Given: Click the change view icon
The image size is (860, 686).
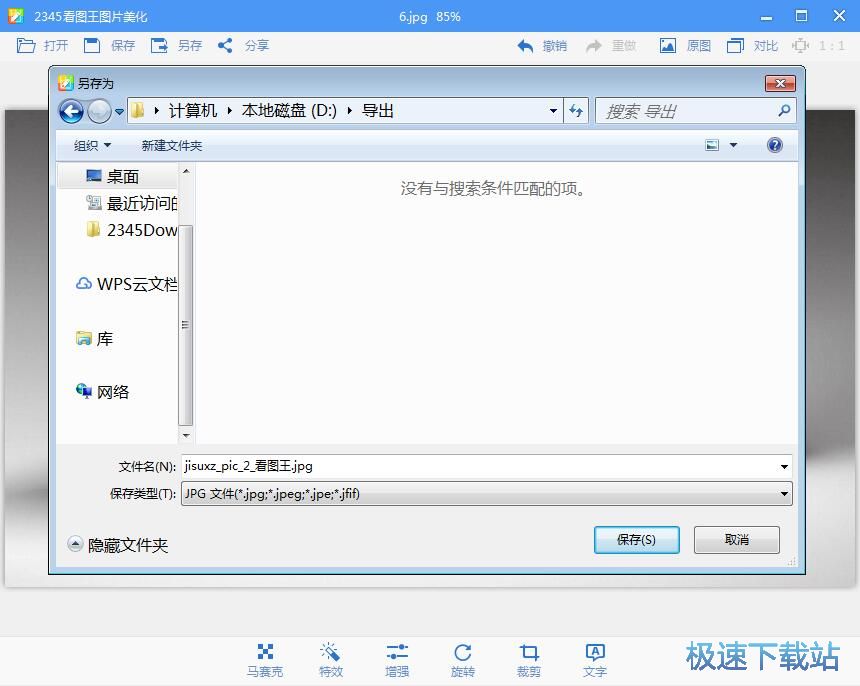Looking at the screenshot, I should coord(712,145).
